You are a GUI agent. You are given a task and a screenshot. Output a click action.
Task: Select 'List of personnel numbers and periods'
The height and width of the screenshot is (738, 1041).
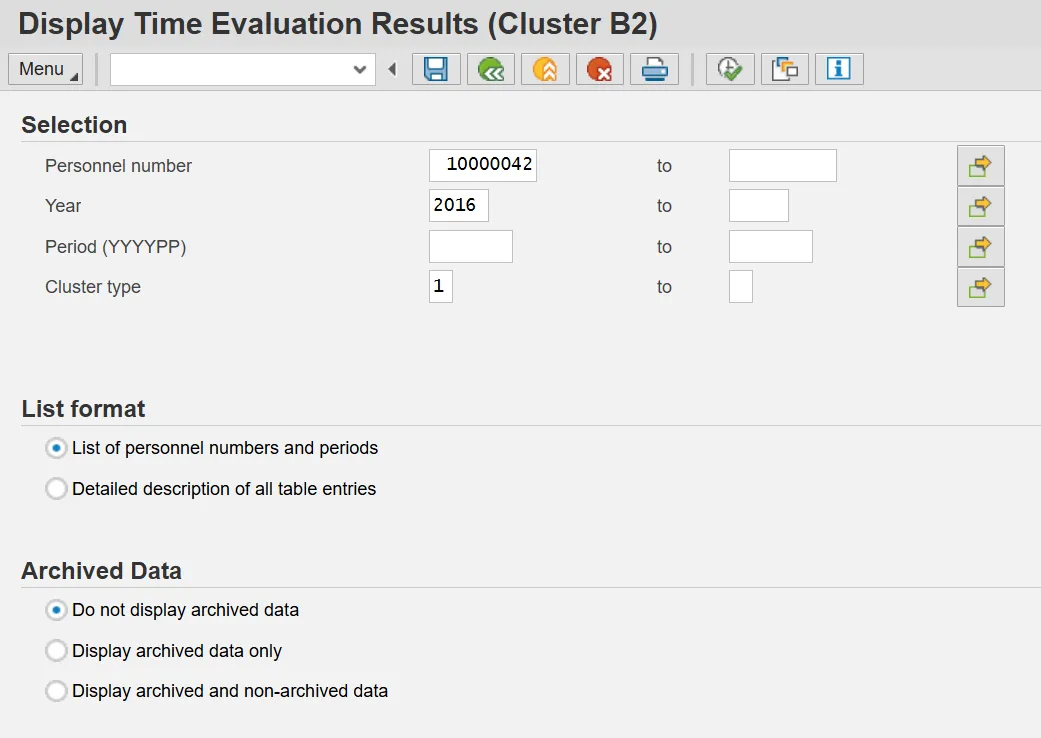(x=57, y=448)
